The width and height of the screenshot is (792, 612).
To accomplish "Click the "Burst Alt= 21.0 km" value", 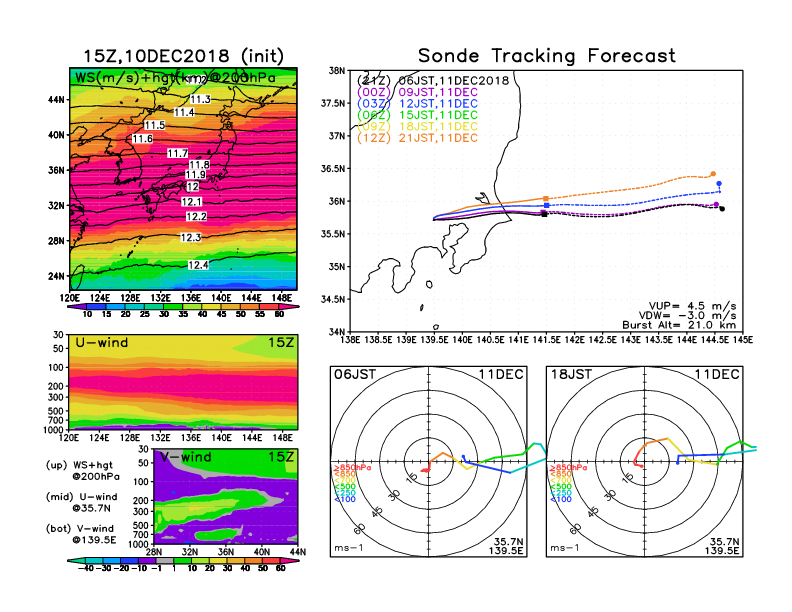I will [679, 325].
